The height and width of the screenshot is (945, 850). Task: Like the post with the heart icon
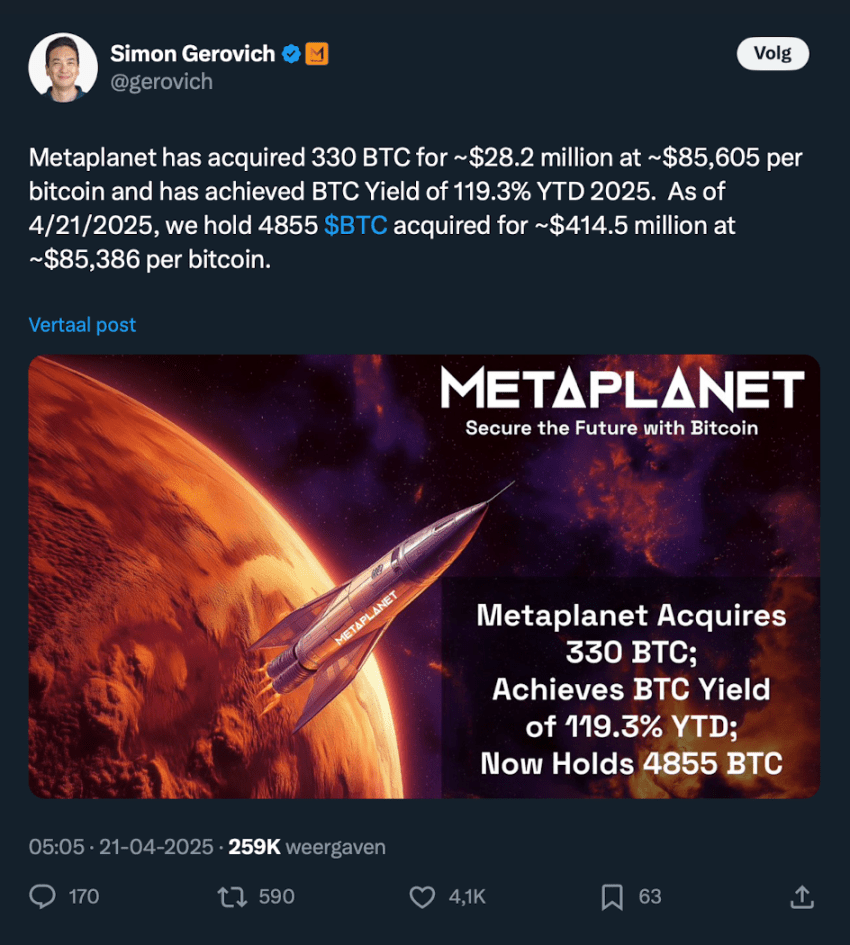click(422, 896)
